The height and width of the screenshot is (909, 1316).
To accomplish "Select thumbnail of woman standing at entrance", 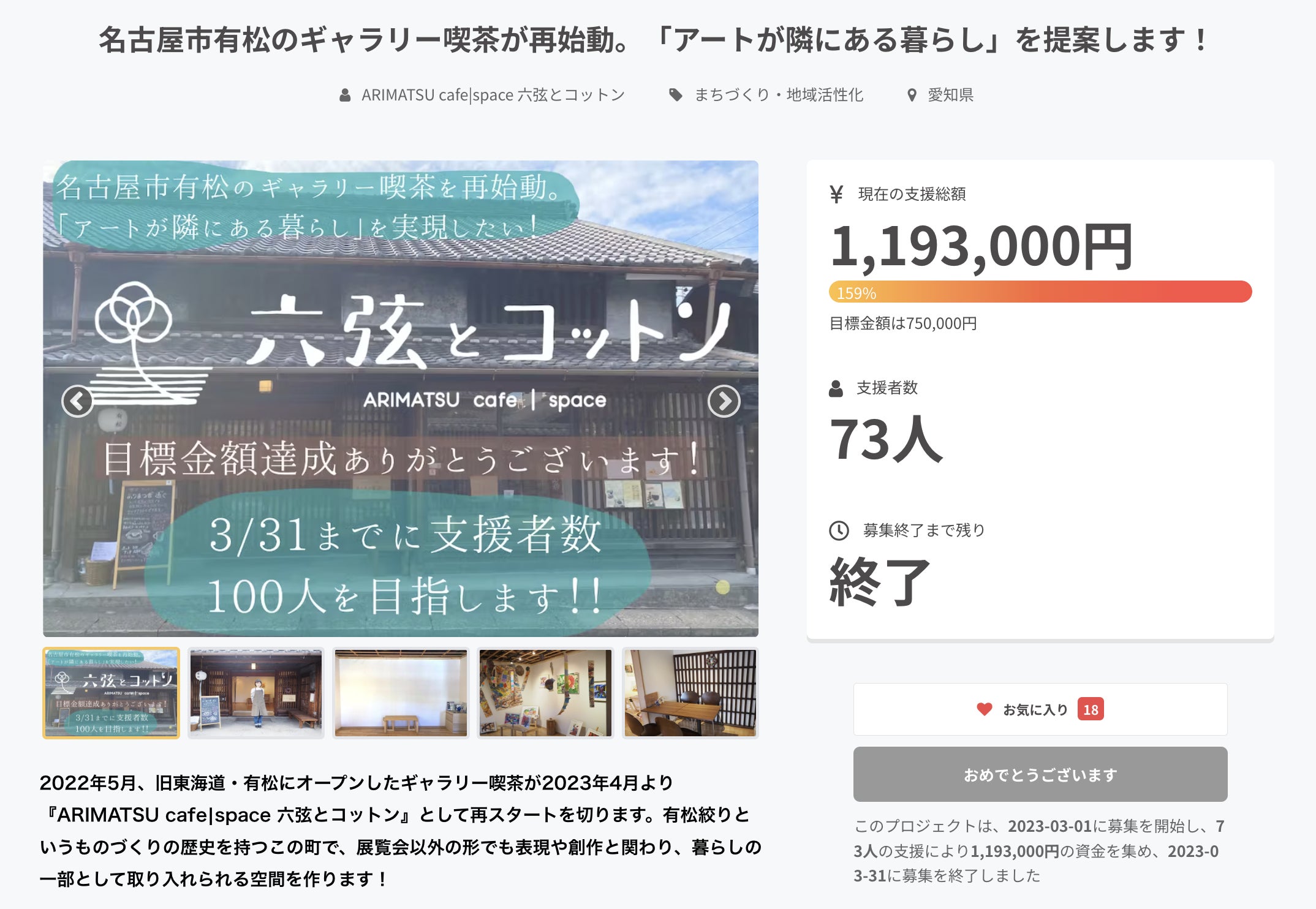I will point(256,693).
